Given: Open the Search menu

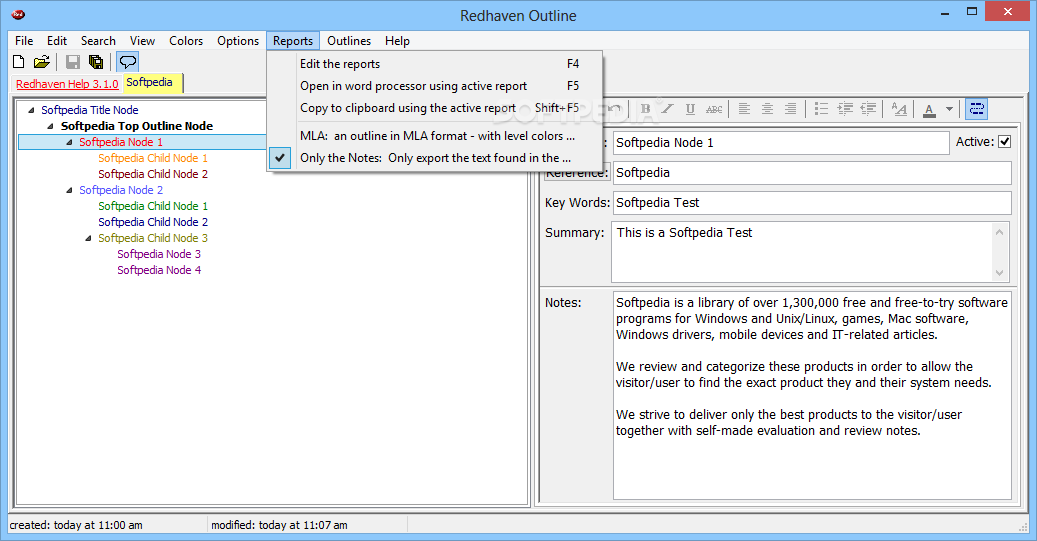Looking at the screenshot, I should pyautogui.click(x=98, y=41).
